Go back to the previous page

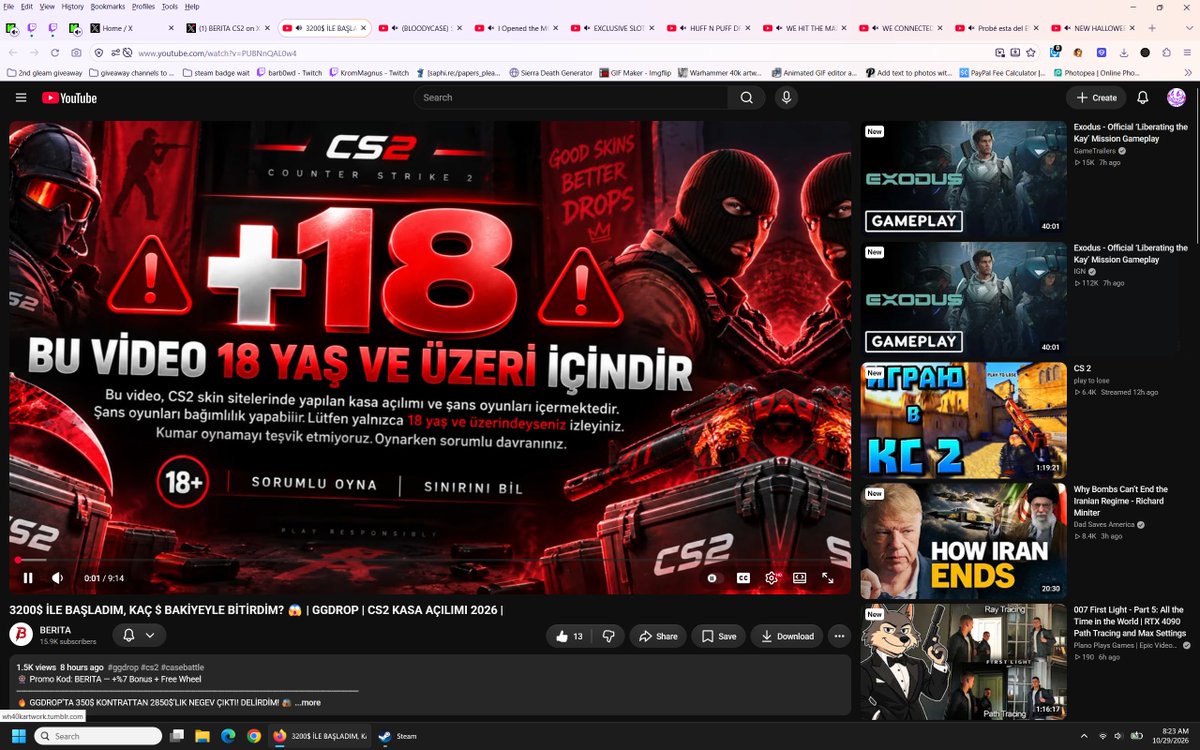(13, 52)
